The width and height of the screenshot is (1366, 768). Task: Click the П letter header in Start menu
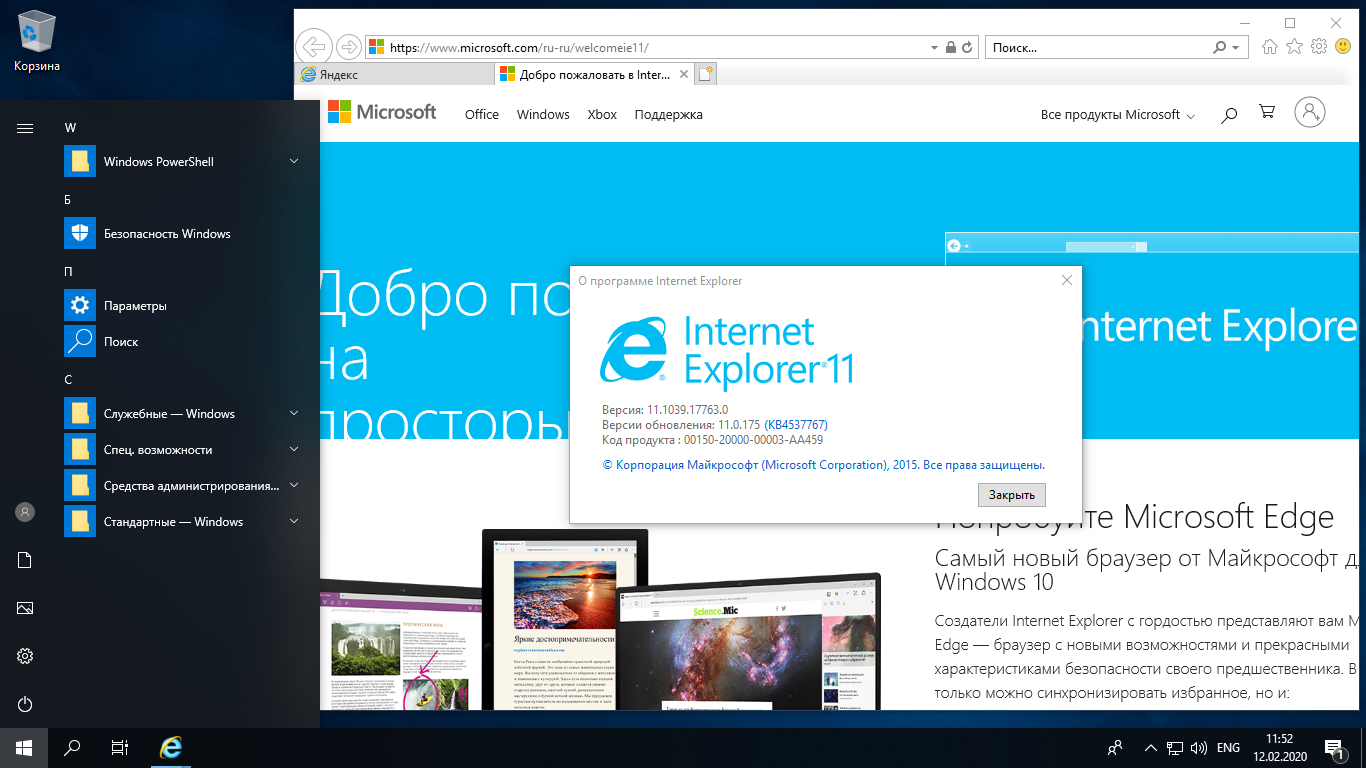pos(68,271)
